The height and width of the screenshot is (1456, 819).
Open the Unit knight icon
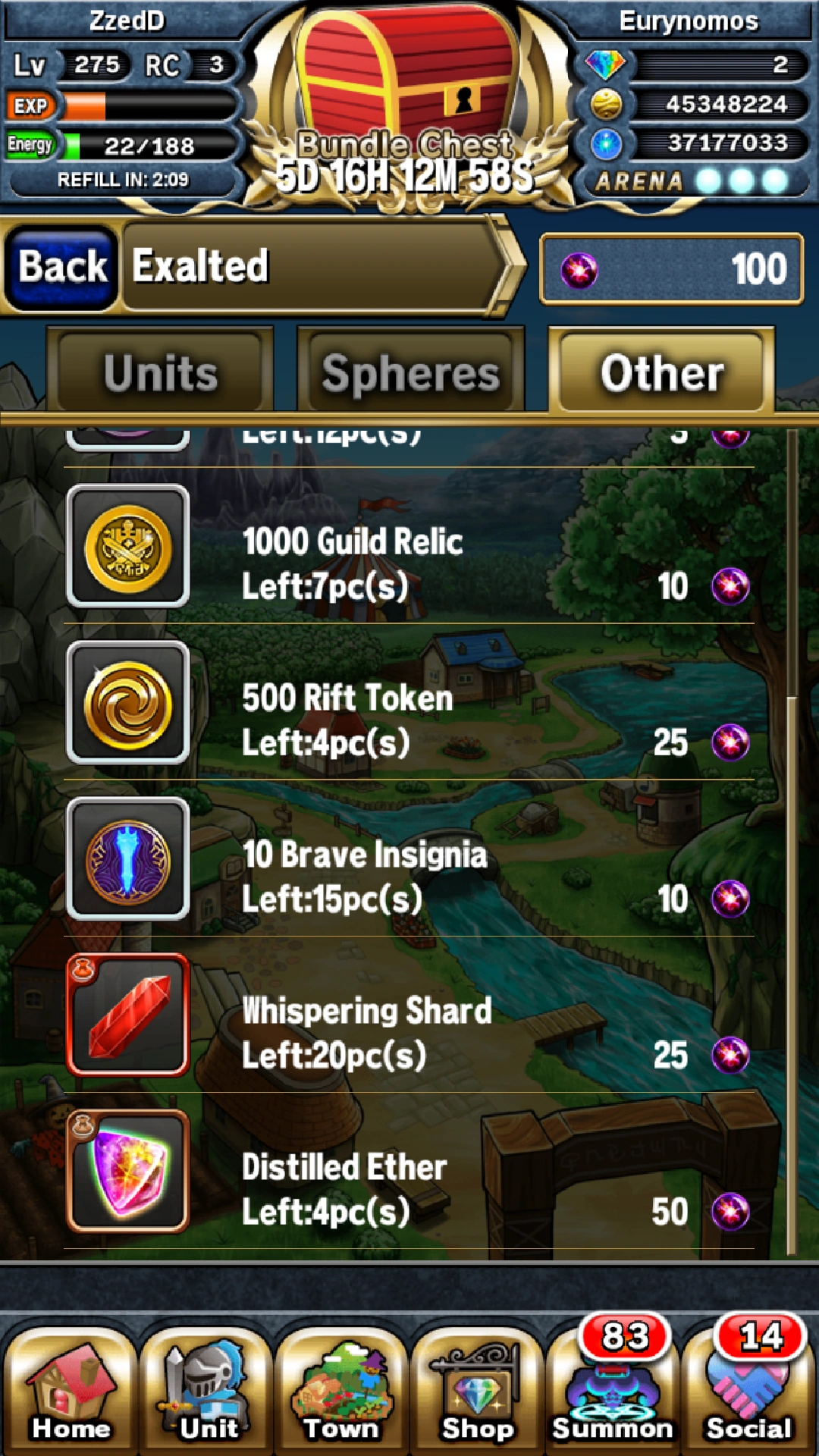pyautogui.click(x=205, y=1392)
